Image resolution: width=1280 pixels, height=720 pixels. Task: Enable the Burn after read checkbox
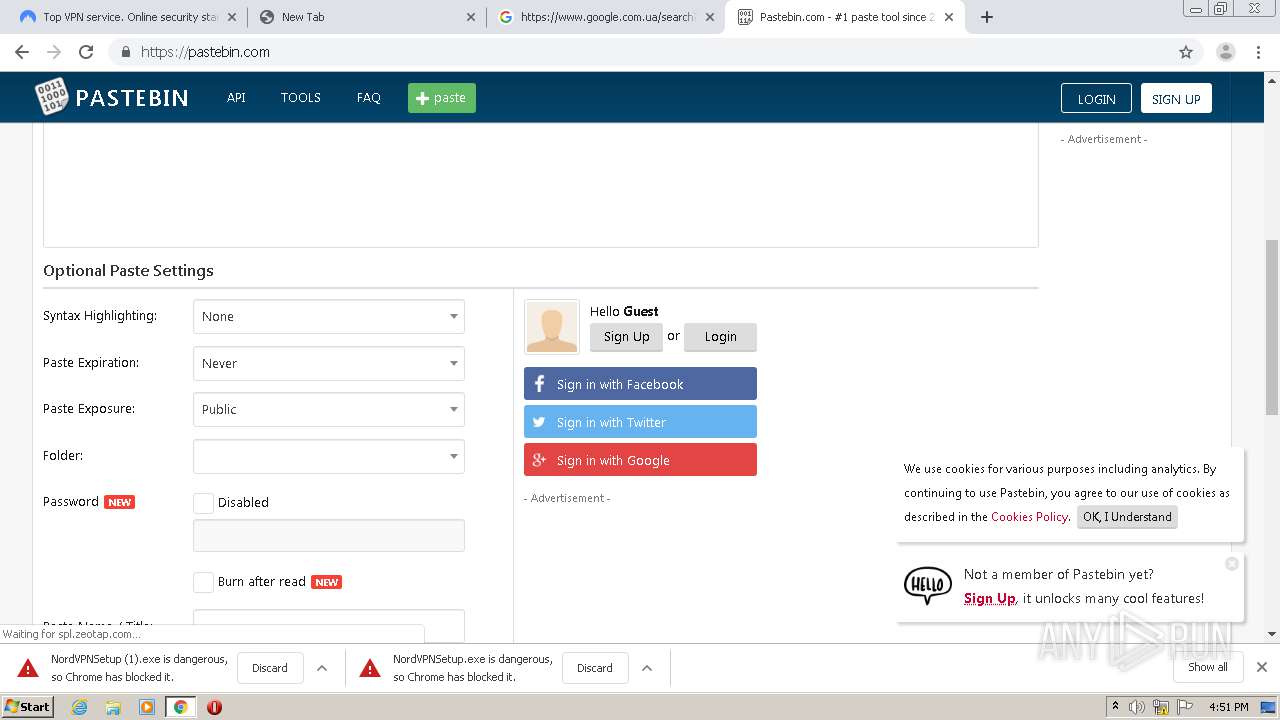click(x=203, y=582)
